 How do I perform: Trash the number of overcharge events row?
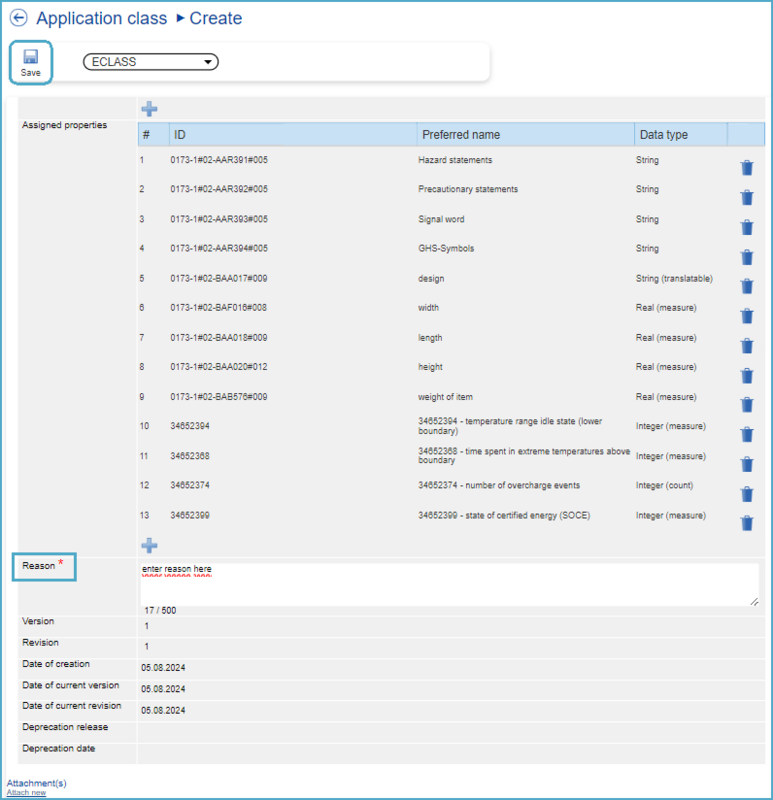746,493
